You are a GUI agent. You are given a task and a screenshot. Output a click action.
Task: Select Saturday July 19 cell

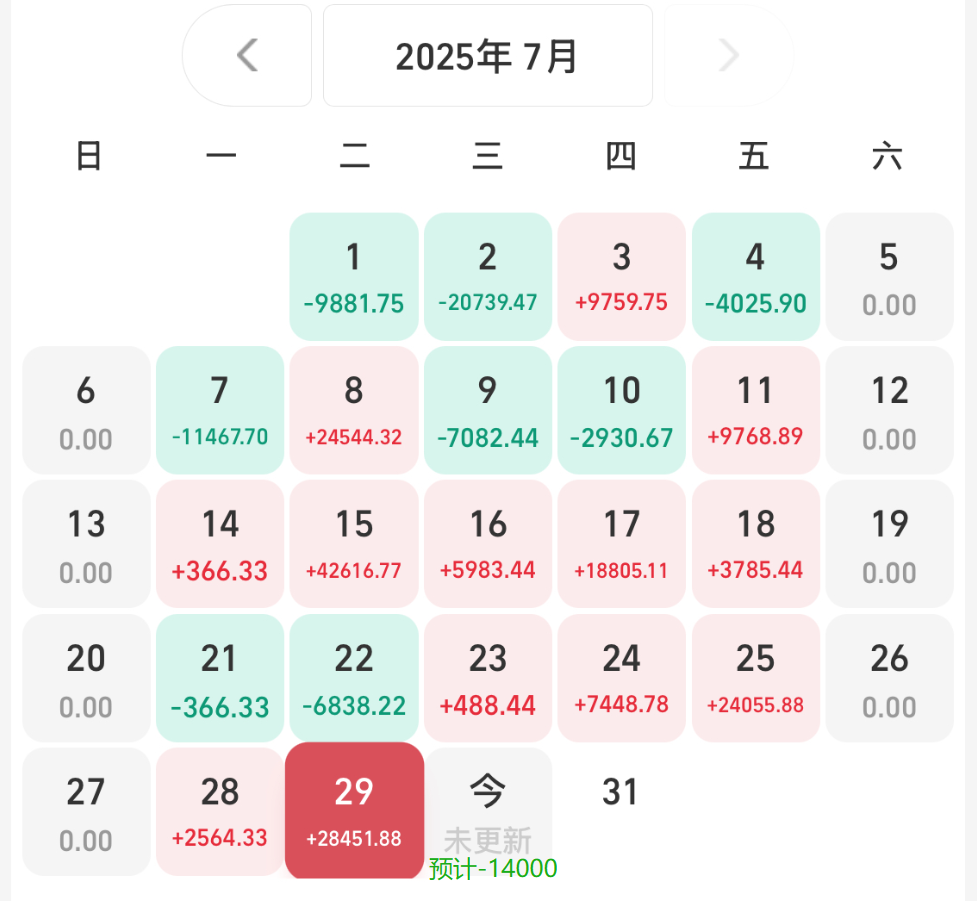click(x=890, y=544)
